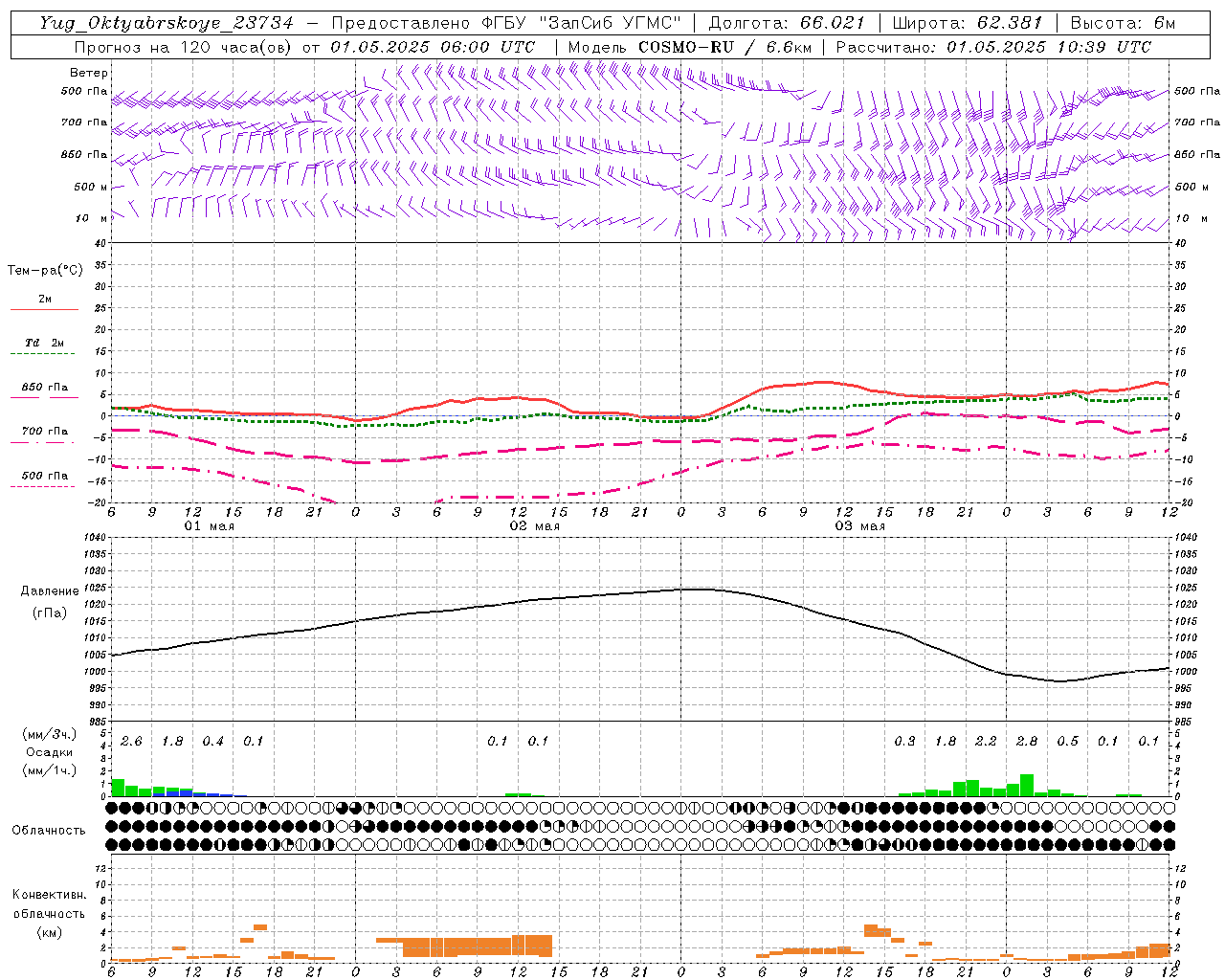
Task: Click the left pressure axis value 1040
Action: coord(97,538)
